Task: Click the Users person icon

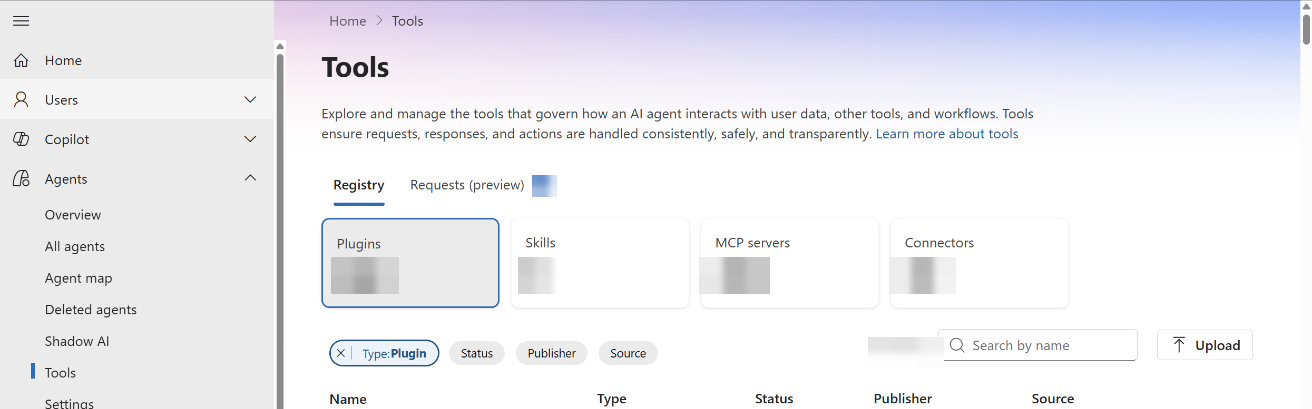Action: click(21, 100)
